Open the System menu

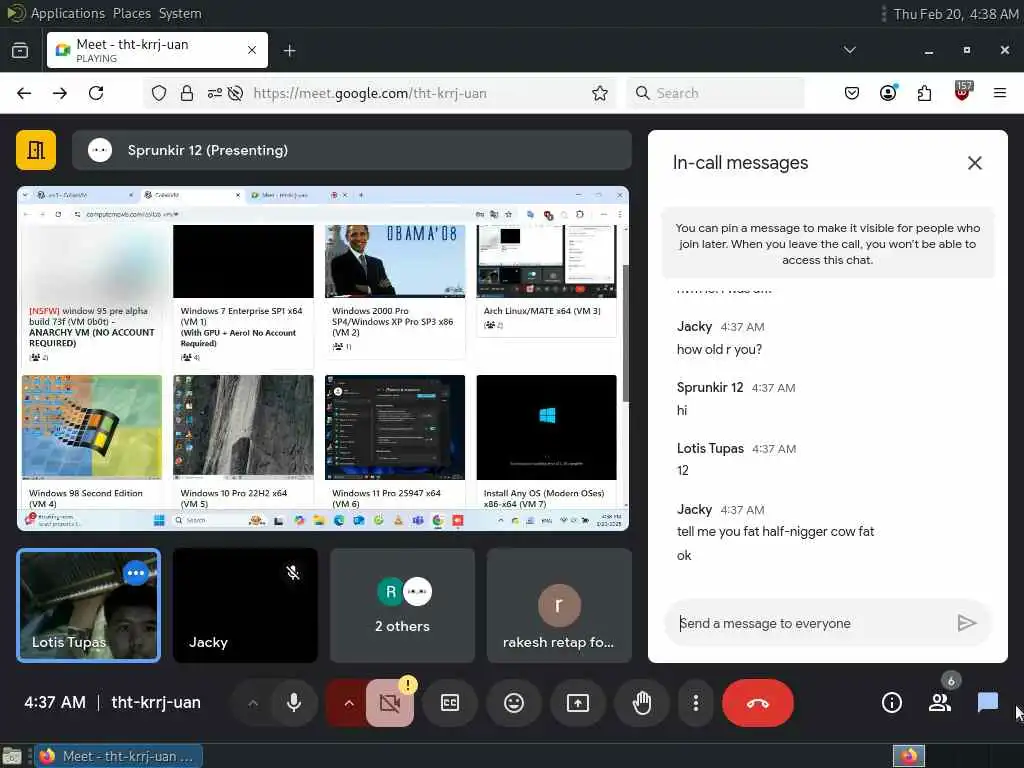180,13
